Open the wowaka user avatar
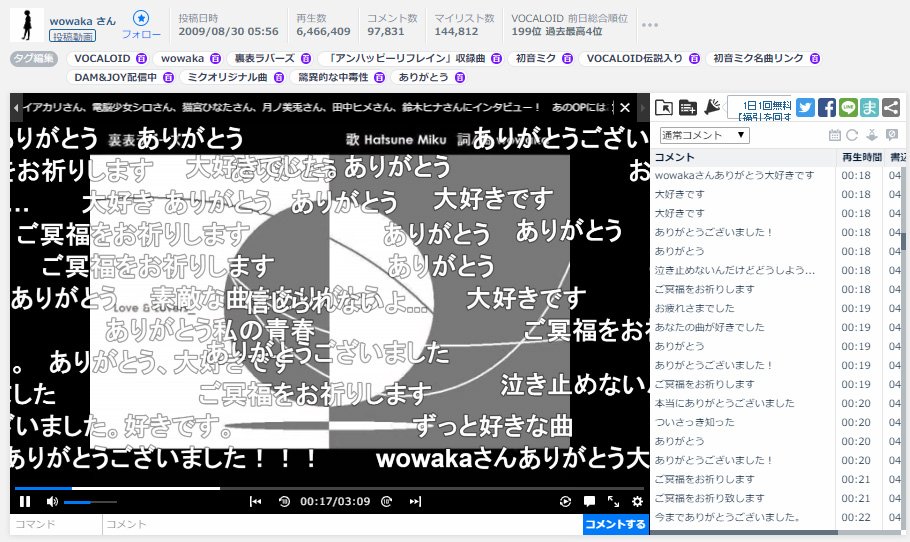This screenshot has height=542, width=910. tap(27, 26)
